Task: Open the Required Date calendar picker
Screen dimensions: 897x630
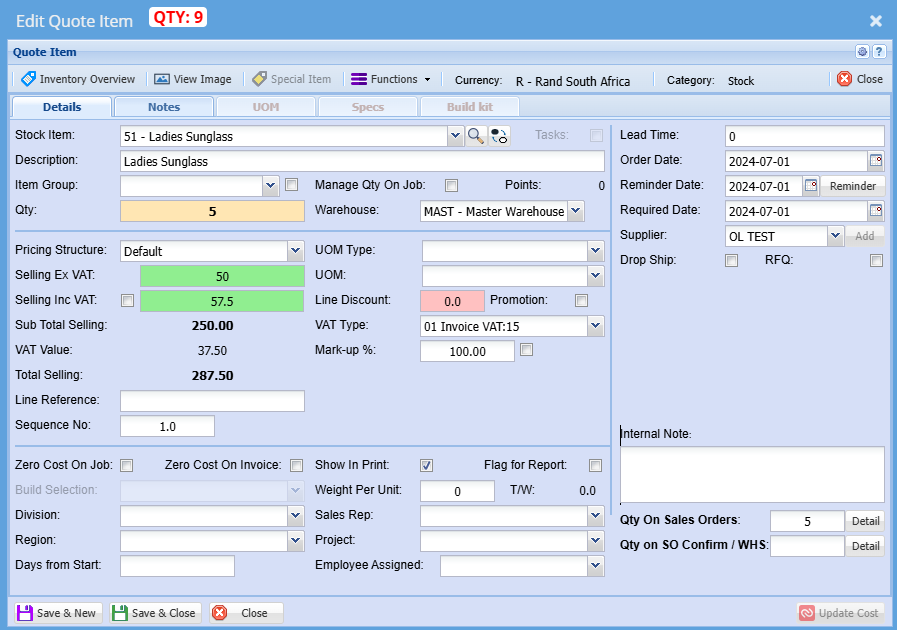Action: pyautogui.click(x=875, y=211)
